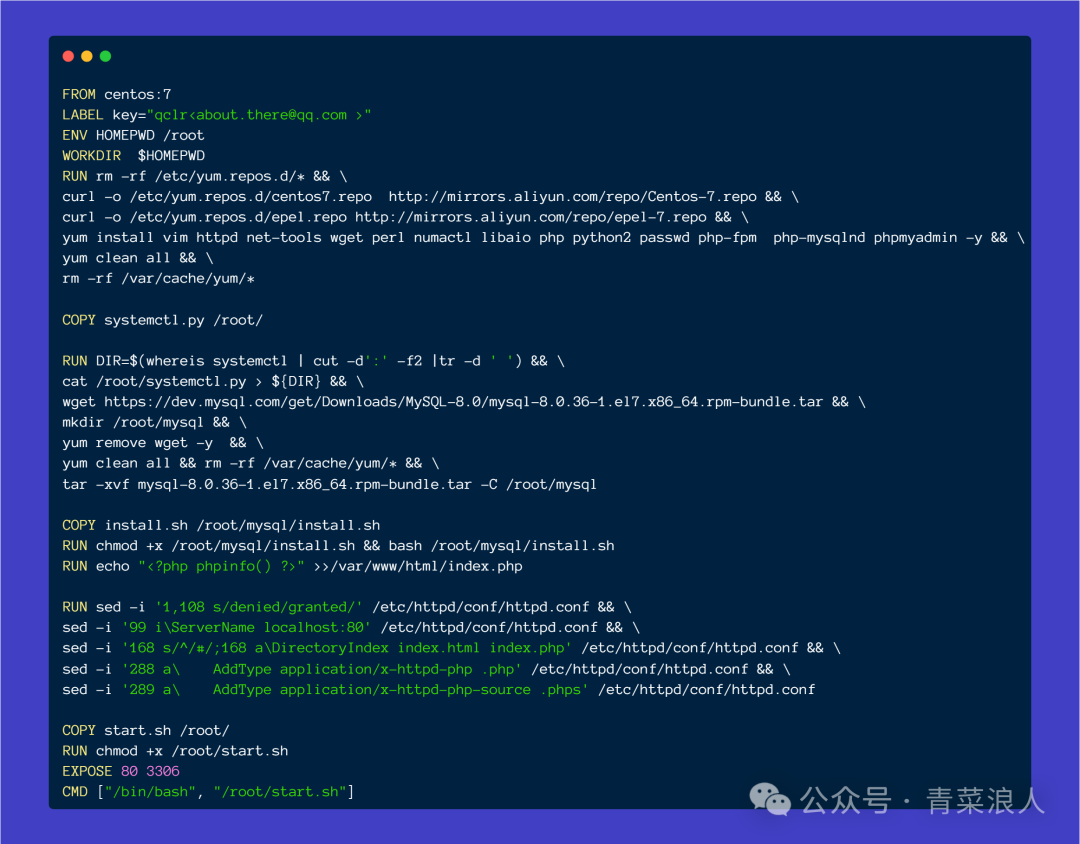The height and width of the screenshot is (844, 1080).
Task: Click 'COPY start.sh /root/' line
Action: click(x=146, y=730)
